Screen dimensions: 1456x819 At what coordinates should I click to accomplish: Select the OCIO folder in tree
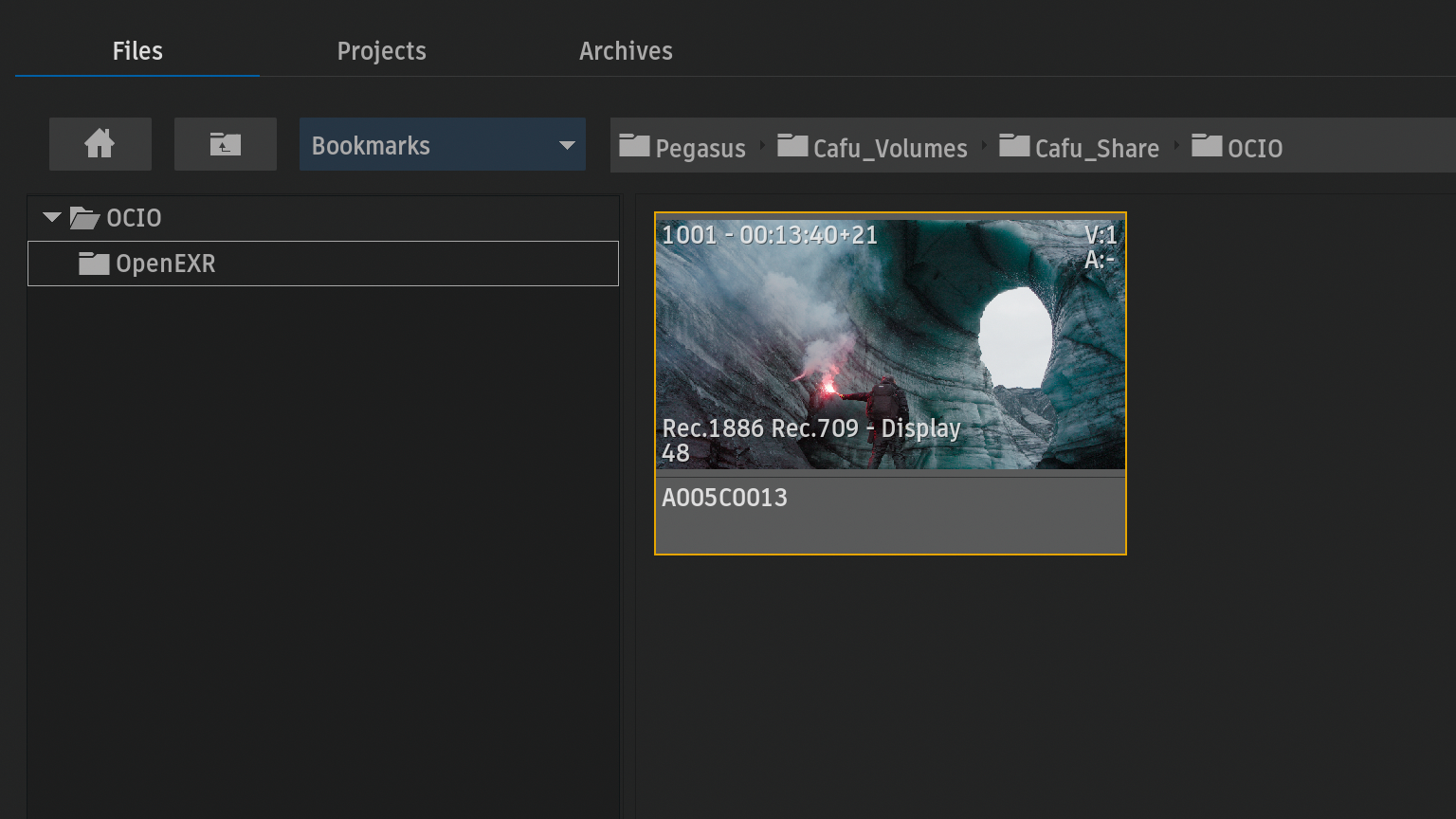click(116, 218)
